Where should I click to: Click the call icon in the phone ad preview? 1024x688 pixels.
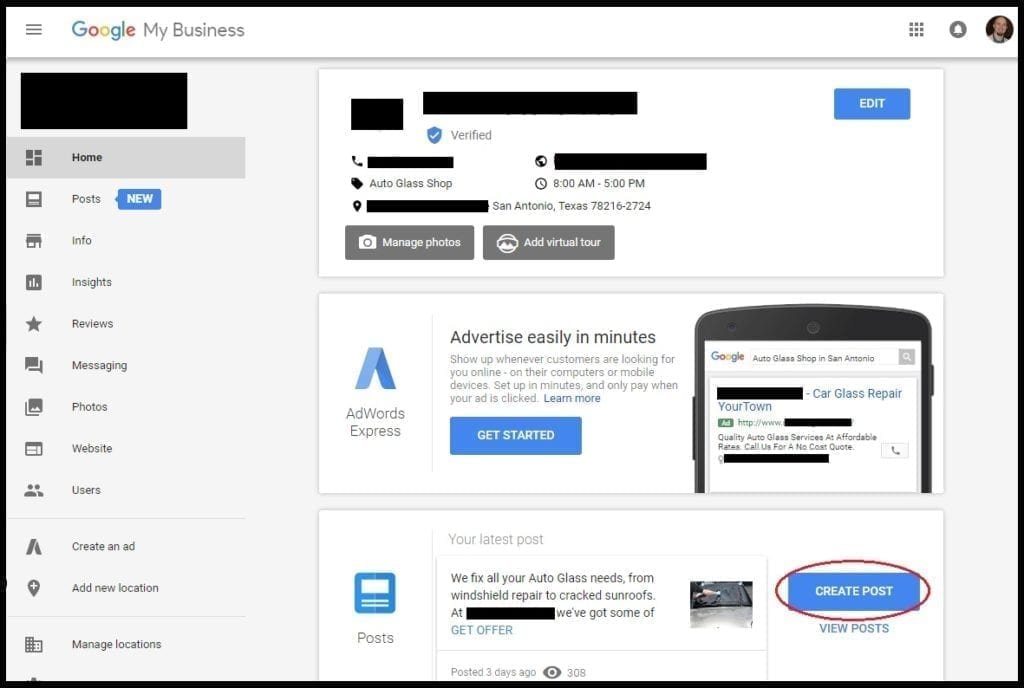(895, 450)
